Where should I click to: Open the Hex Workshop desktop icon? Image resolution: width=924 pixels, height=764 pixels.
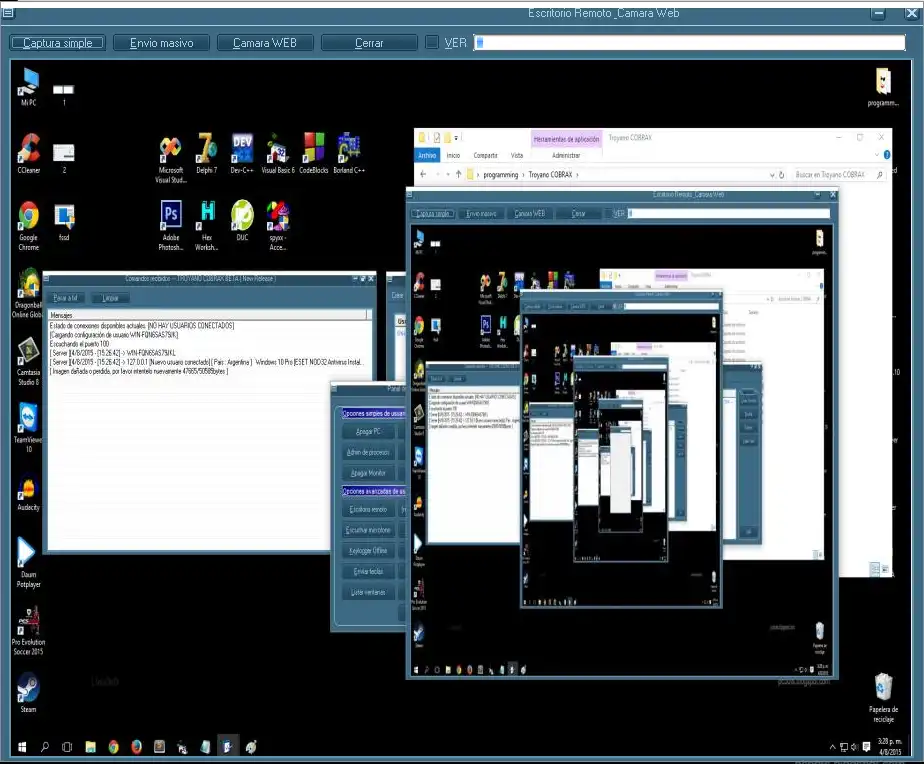point(207,226)
